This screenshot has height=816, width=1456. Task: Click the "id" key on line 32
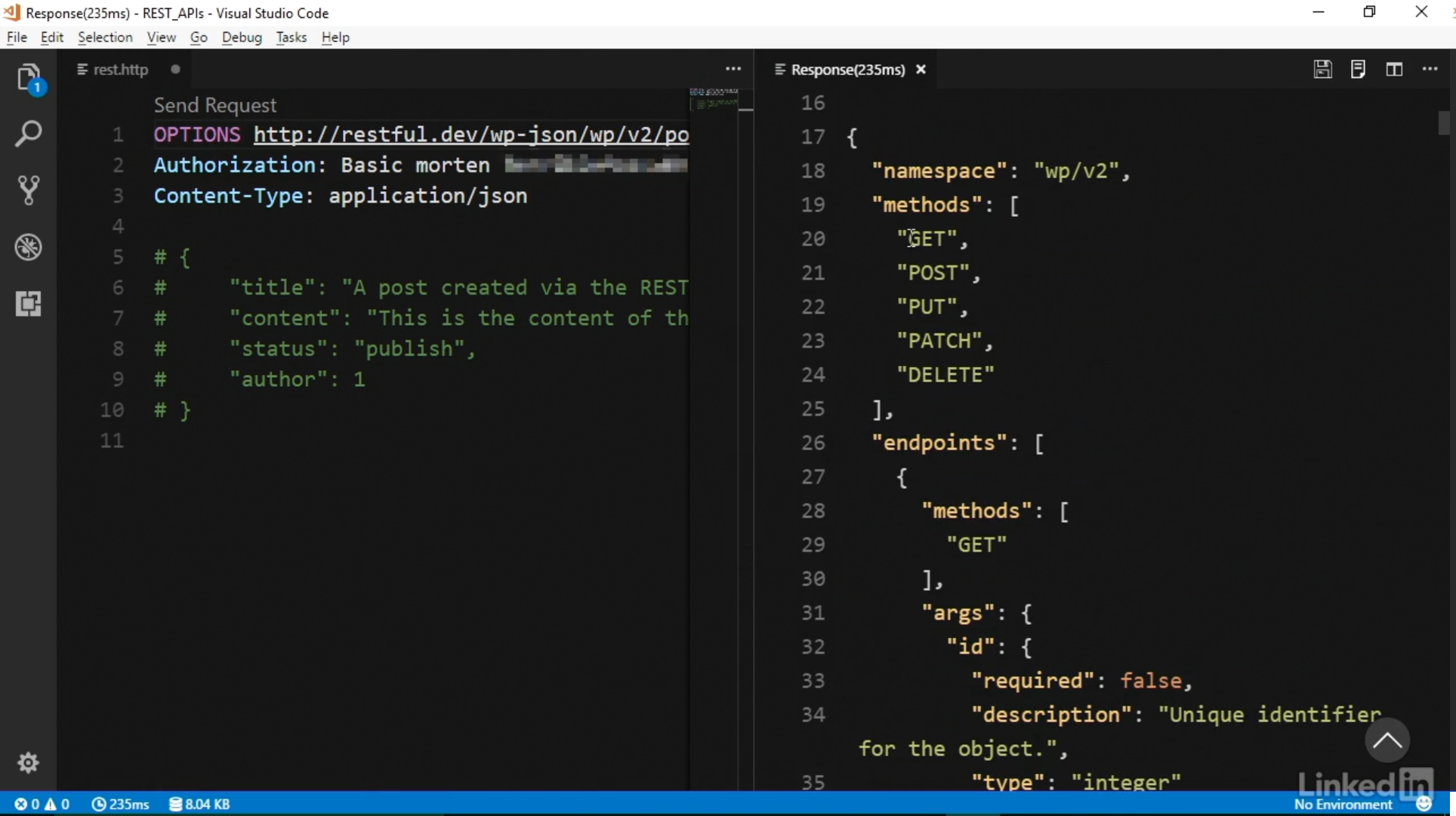tap(971, 648)
